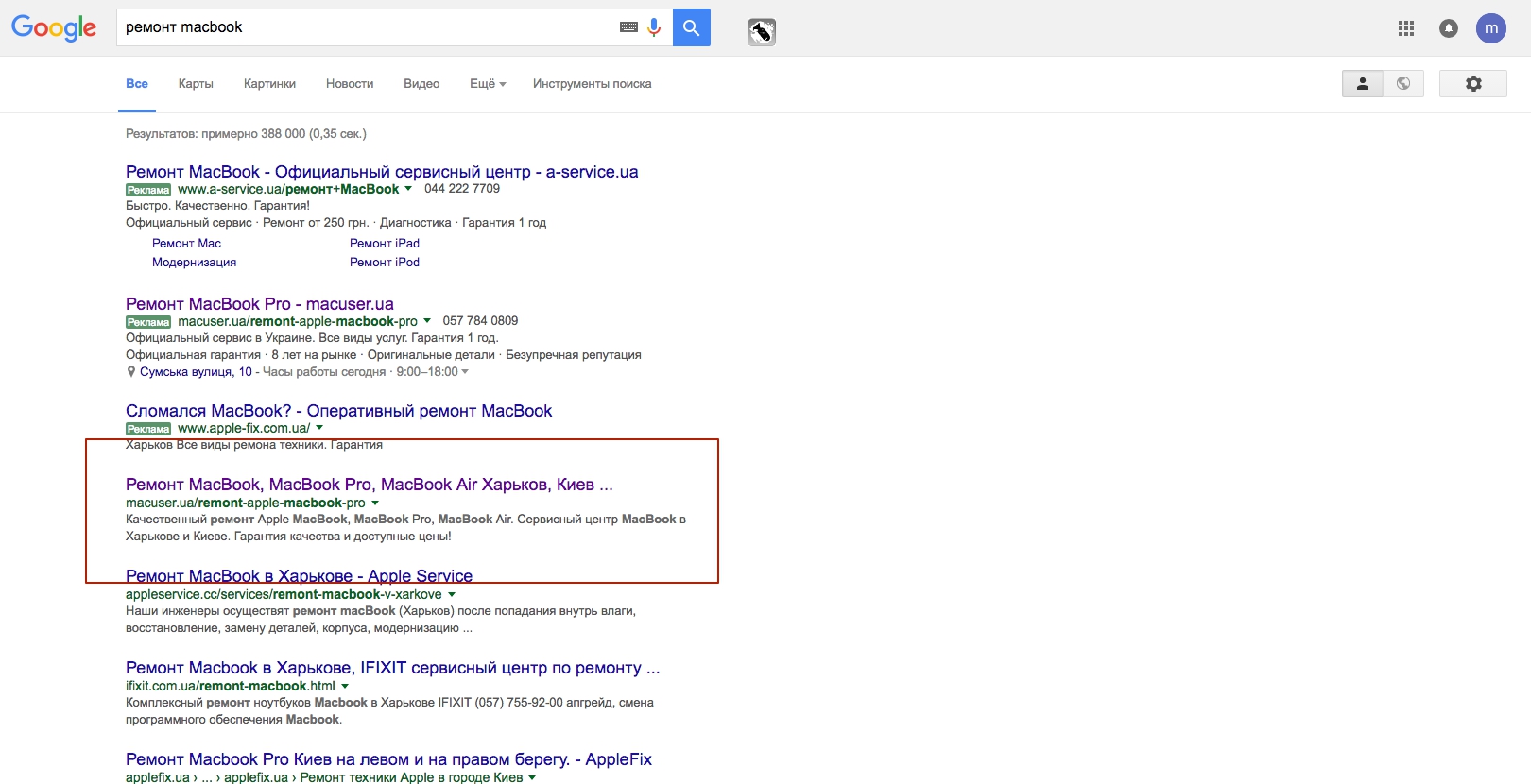Click the map pin for Сумська вулиця
The width and height of the screenshot is (1531, 784).
click(x=131, y=372)
